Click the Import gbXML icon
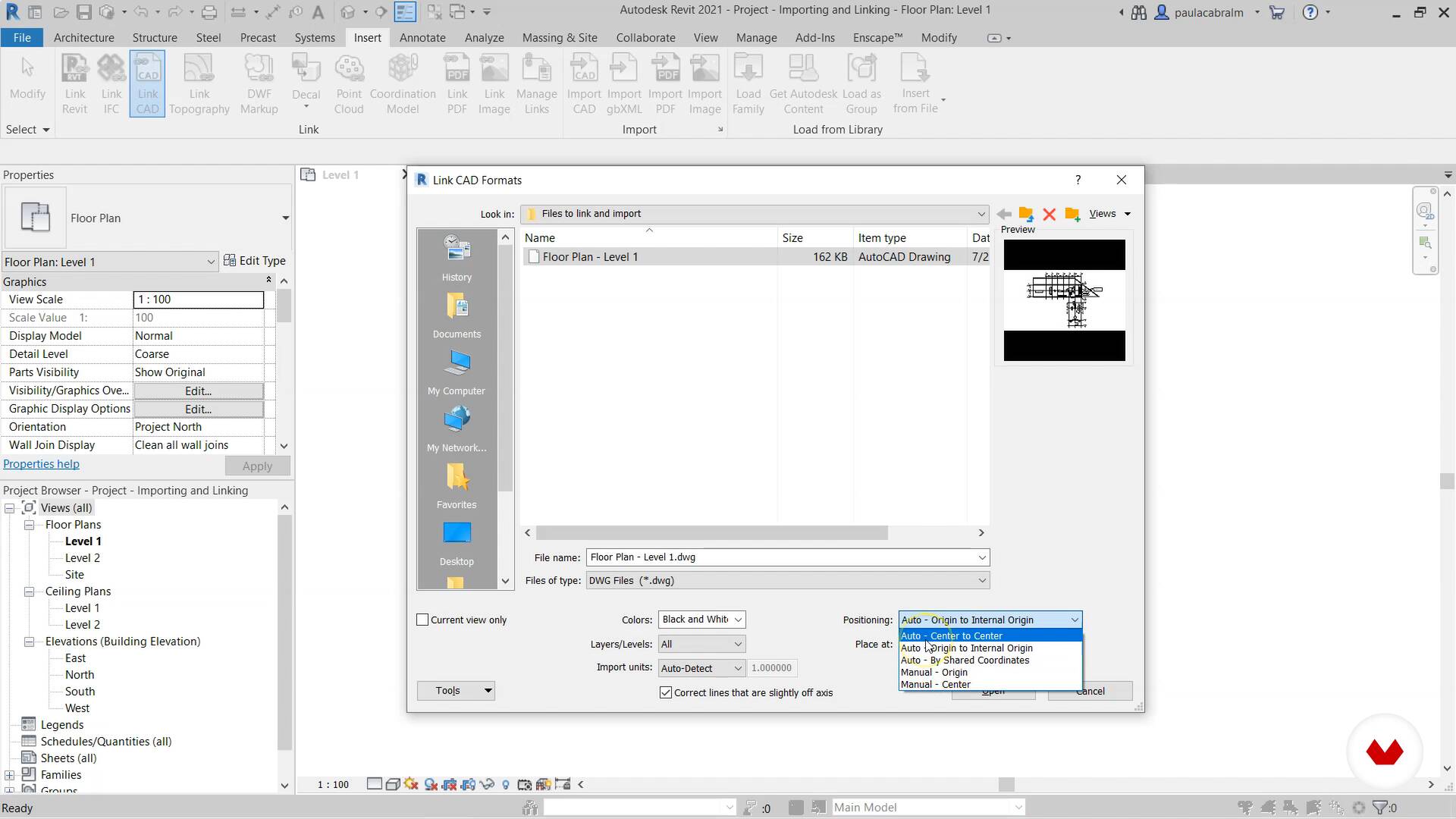Screen dimensions: 1456x819 click(624, 84)
